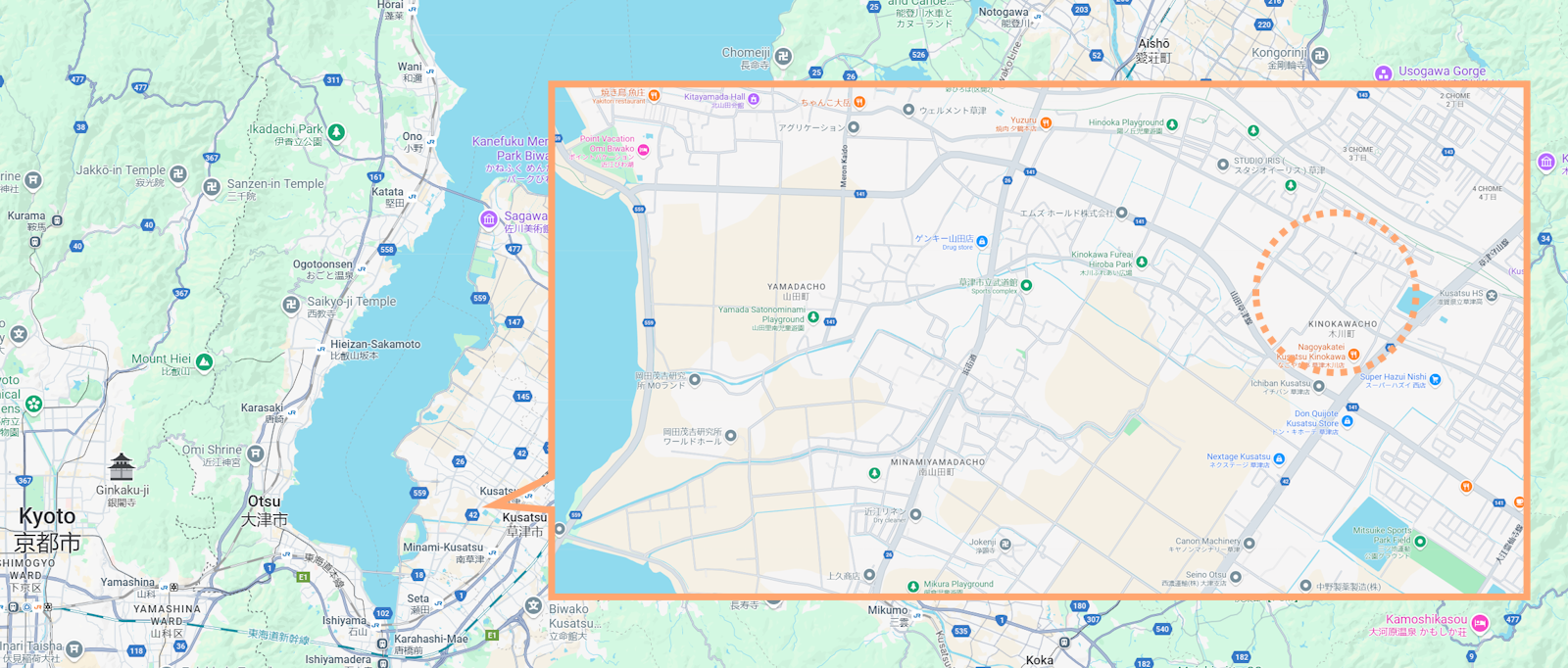Viewport: 1568px width, 668px height.
Task: Click the Kitayamada Hall purple marker
Action: [x=754, y=99]
